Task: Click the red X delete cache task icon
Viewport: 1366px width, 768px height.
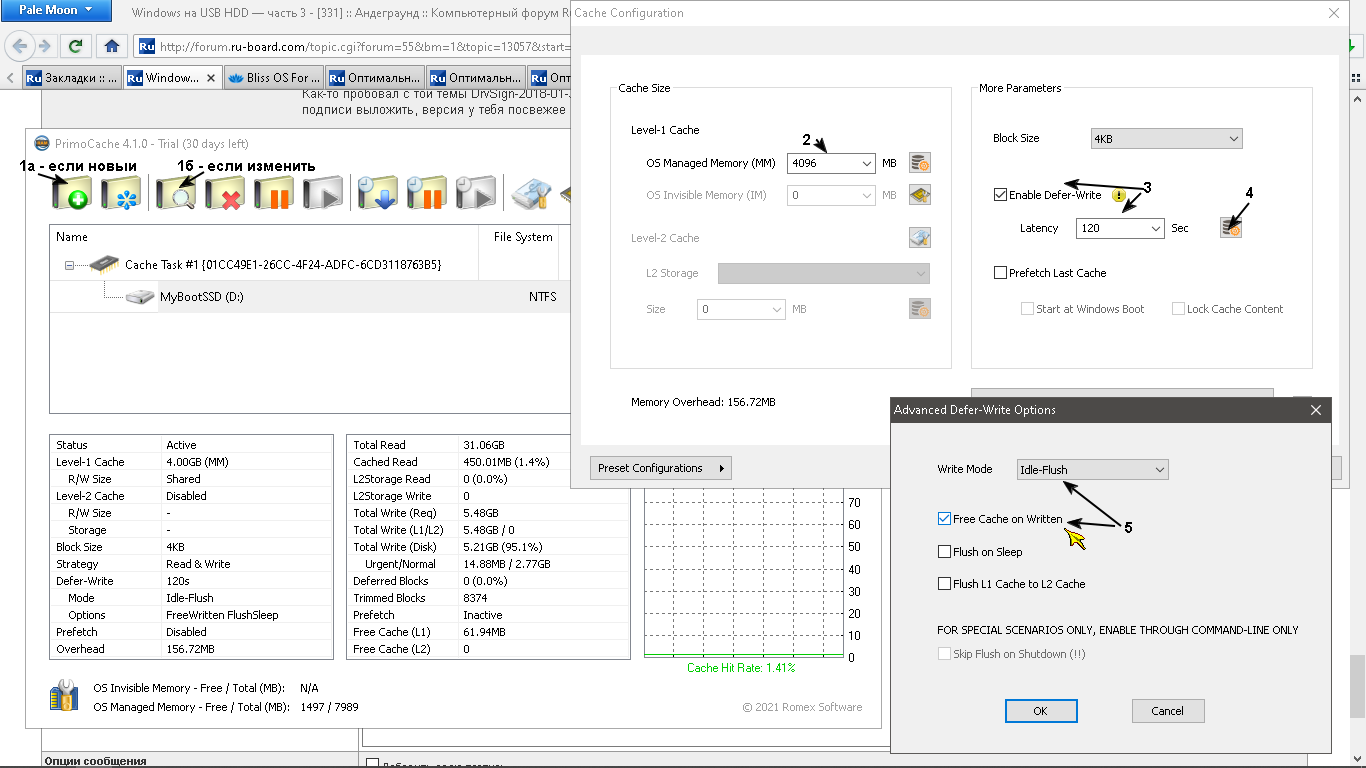Action: click(225, 192)
